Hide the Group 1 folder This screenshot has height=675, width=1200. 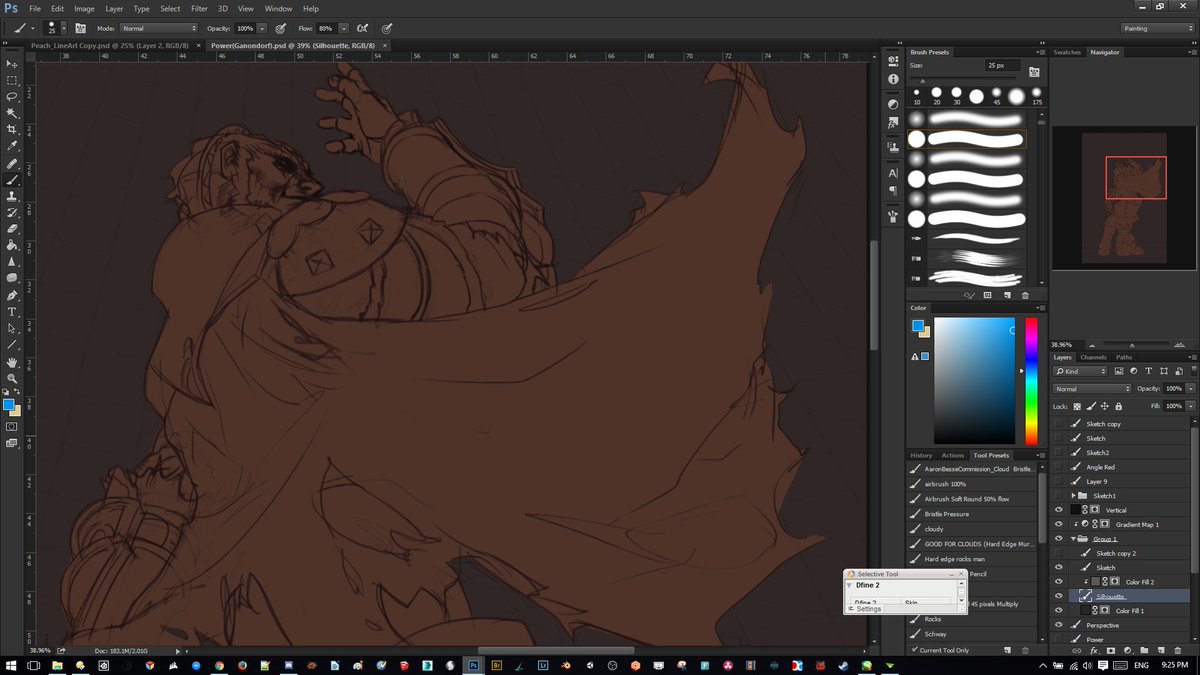[1059, 539]
